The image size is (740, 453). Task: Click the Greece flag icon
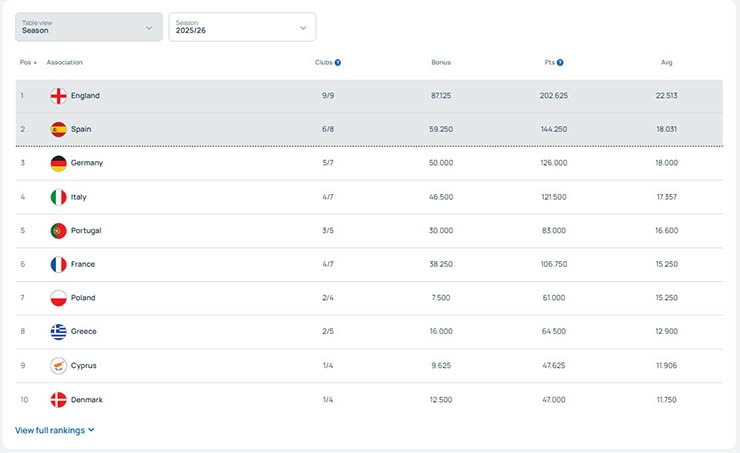pyautogui.click(x=59, y=332)
